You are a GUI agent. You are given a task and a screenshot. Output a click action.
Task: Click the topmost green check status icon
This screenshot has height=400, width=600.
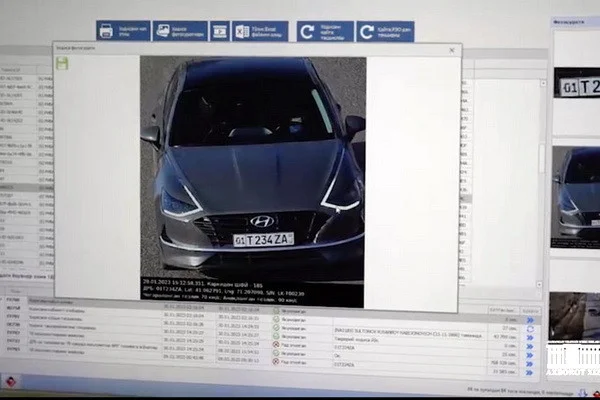click(276, 311)
